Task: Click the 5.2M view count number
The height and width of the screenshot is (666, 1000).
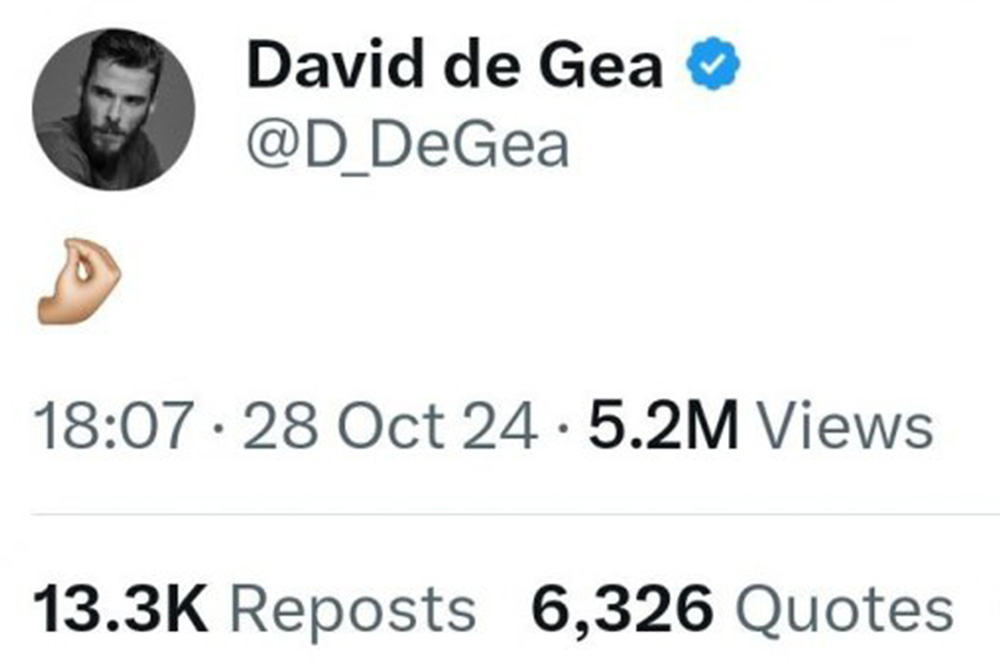Action: coord(663,427)
